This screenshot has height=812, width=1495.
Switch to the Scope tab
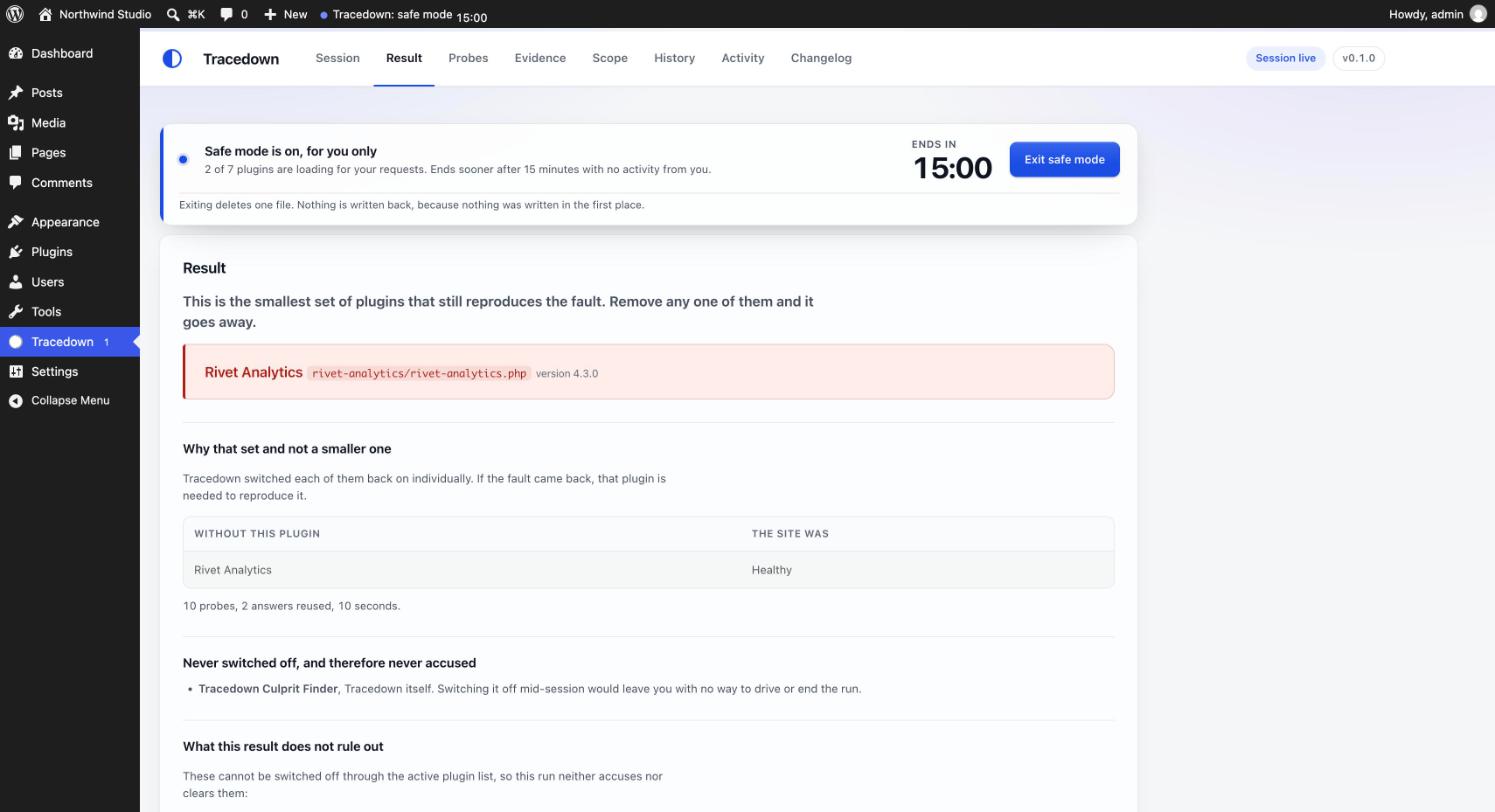click(x=610, y=58)
